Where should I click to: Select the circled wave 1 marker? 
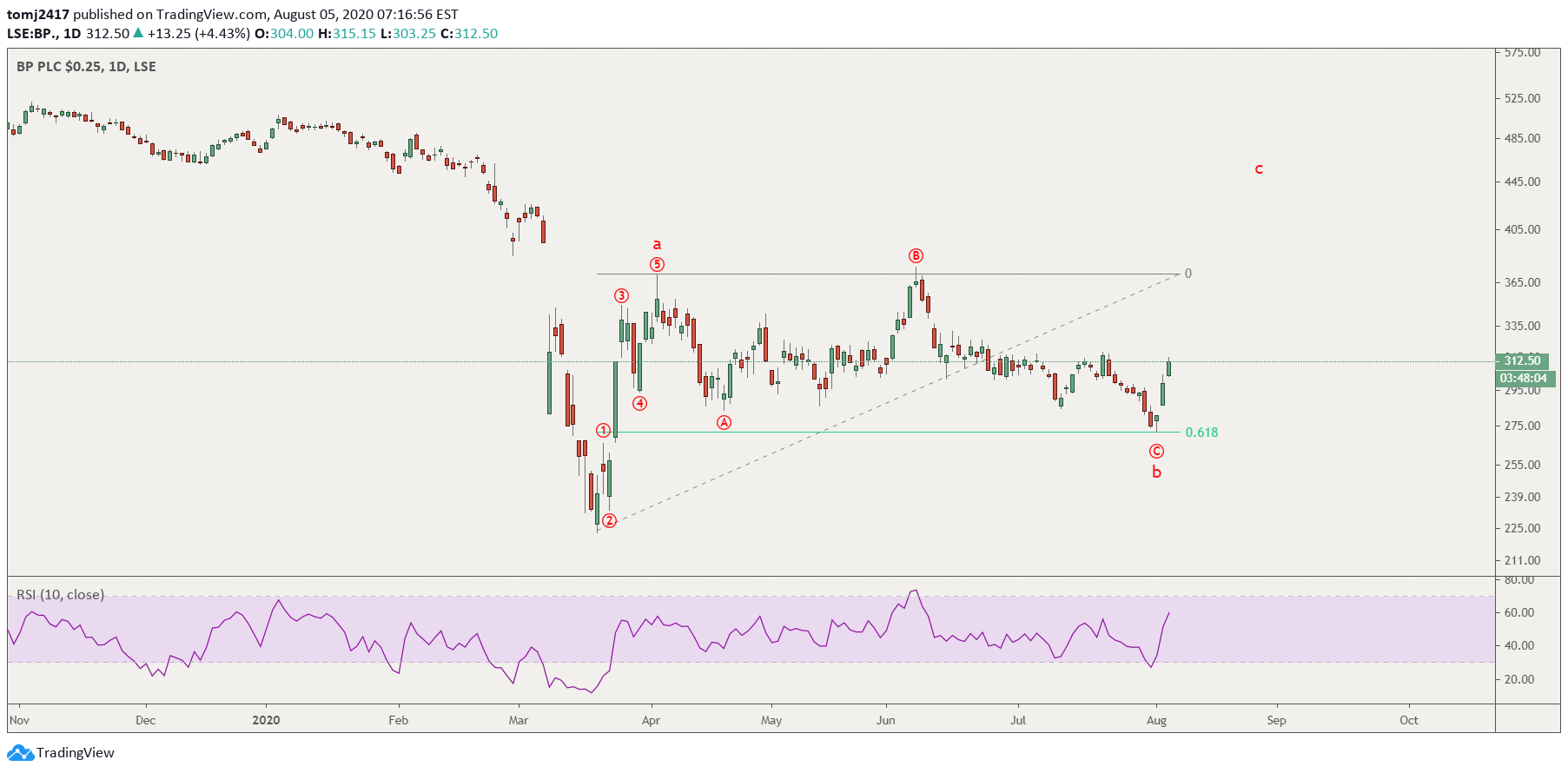coord(603,431)
